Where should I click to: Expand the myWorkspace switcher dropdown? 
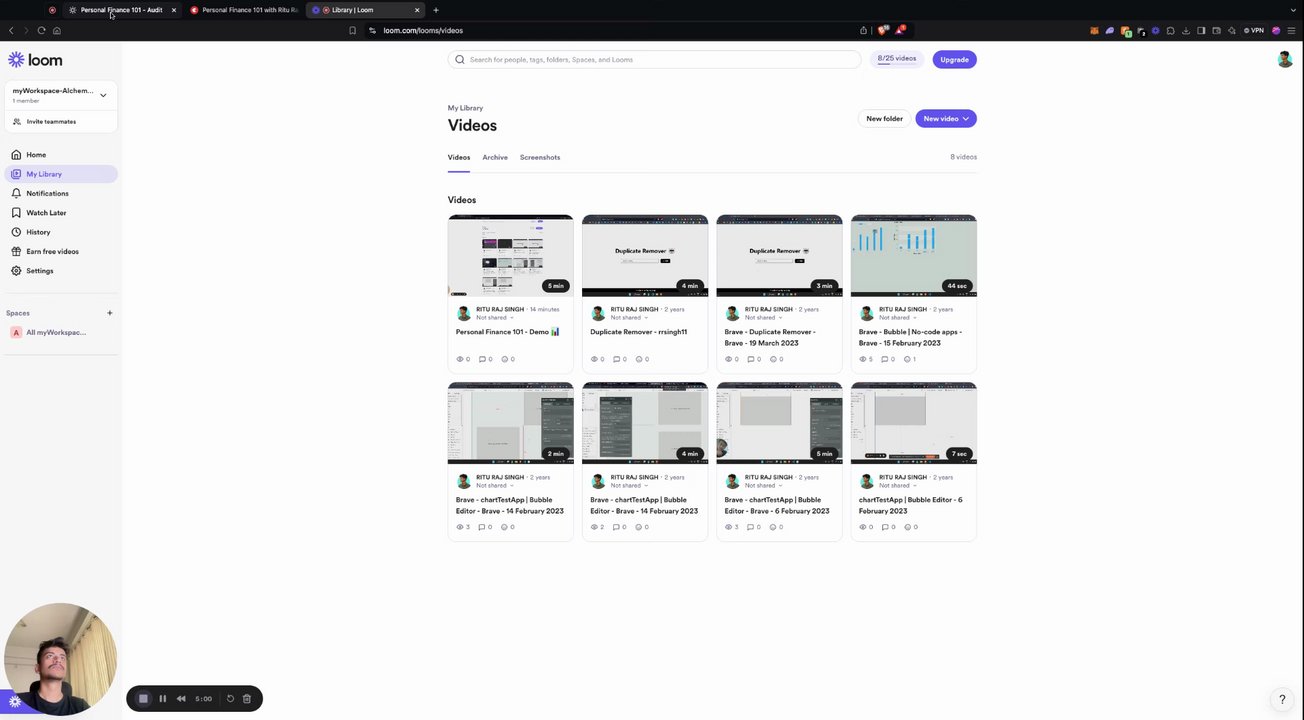103,95
